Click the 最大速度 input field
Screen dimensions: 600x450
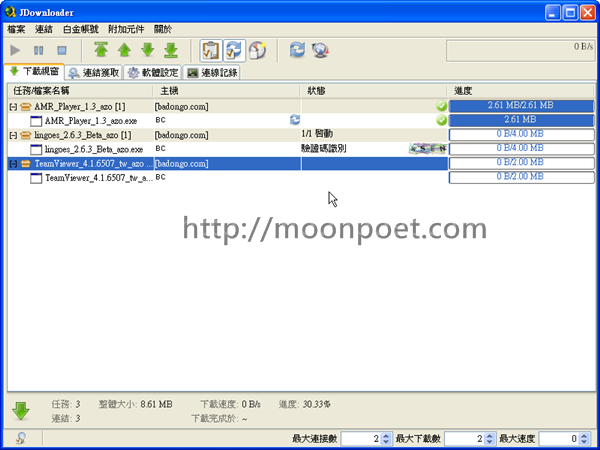pos(559,439)
